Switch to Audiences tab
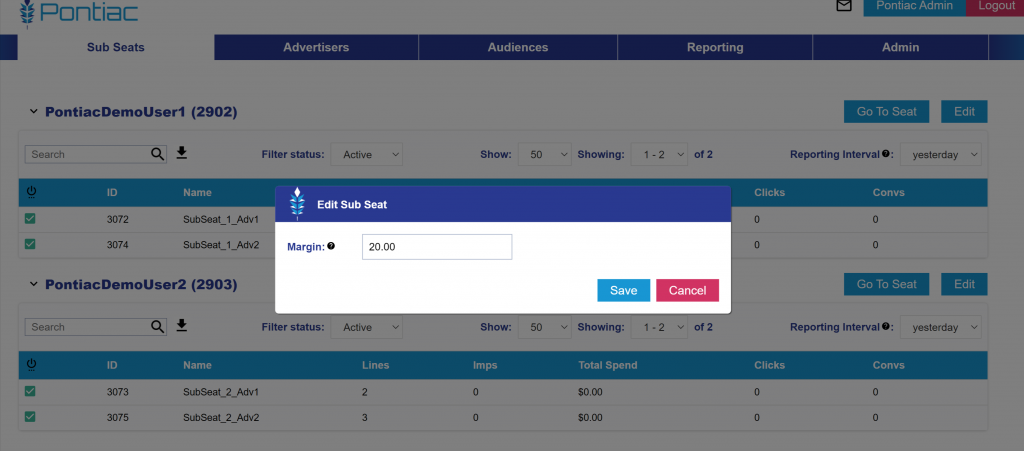Viewport: 1024px width, 451px height. (x=518, y=47)
